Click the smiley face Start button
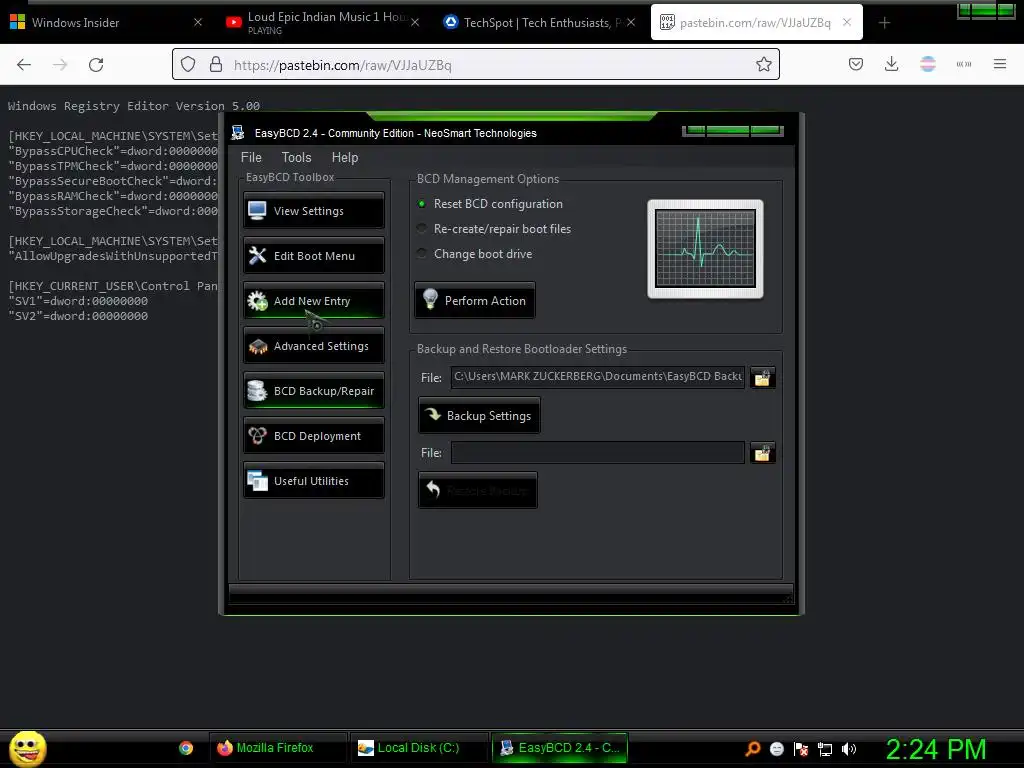This screenshot has width=1024, height=768. coord(27,748)
